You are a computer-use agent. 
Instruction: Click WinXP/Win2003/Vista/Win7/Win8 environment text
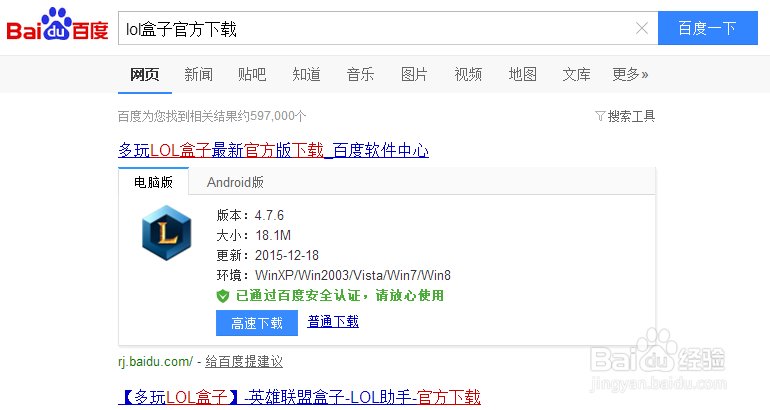(353, 275)
